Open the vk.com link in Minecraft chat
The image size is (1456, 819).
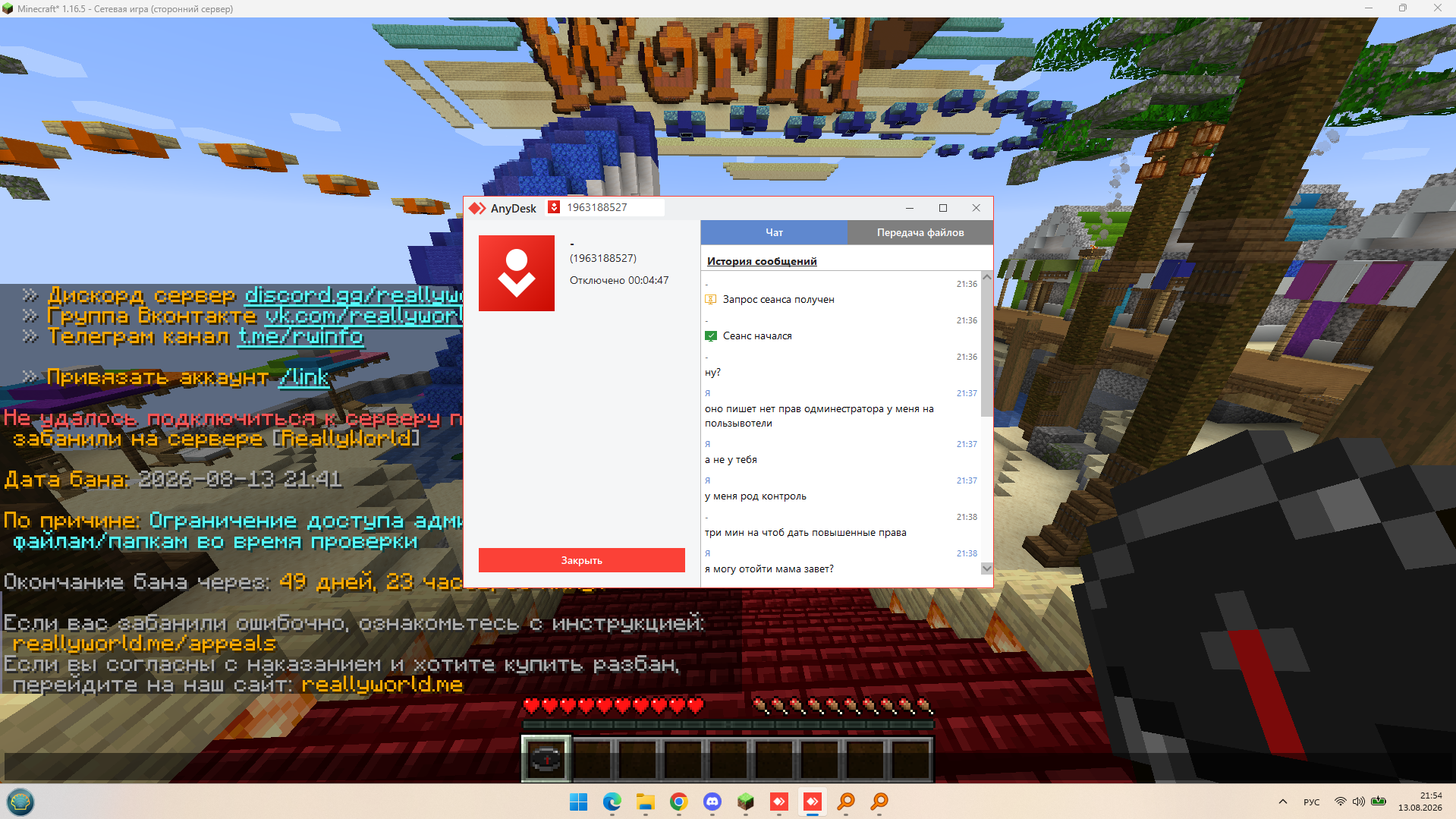pos(363,315)
